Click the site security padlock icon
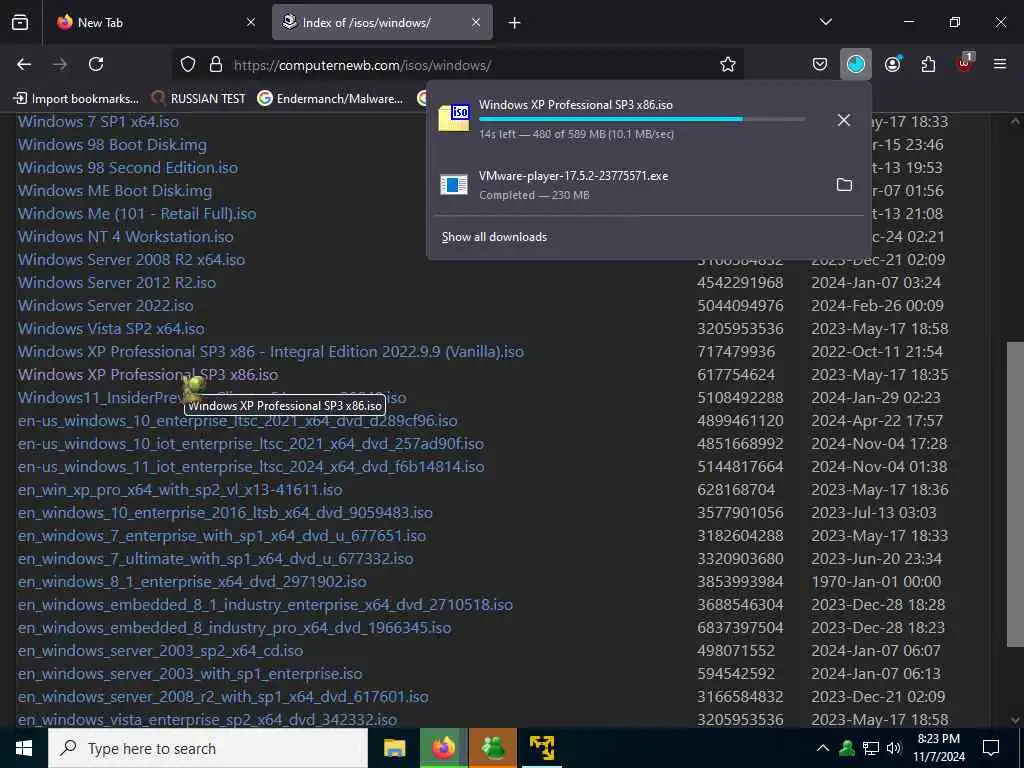This screenshot has height=768, width=1024. (x=216, y=64)
